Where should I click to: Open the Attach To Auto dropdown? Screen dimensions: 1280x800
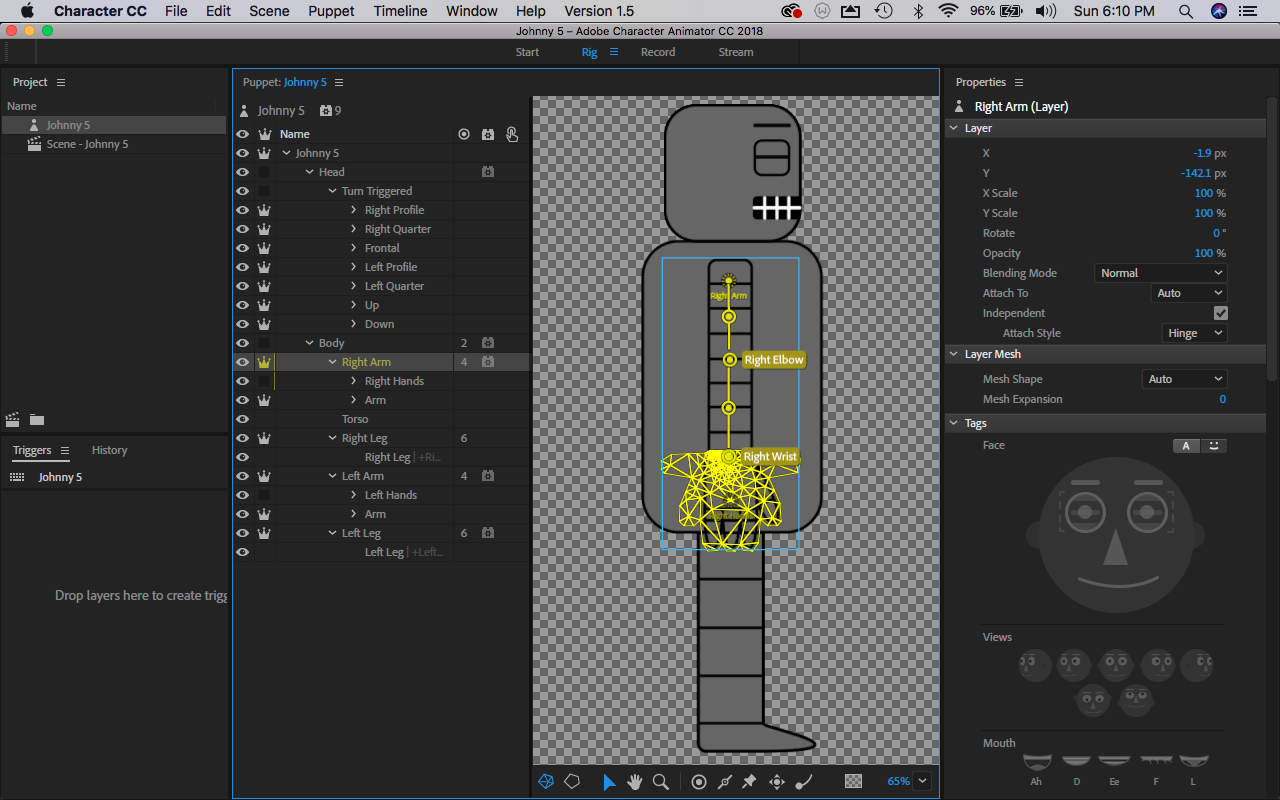tap(1189, 293)
